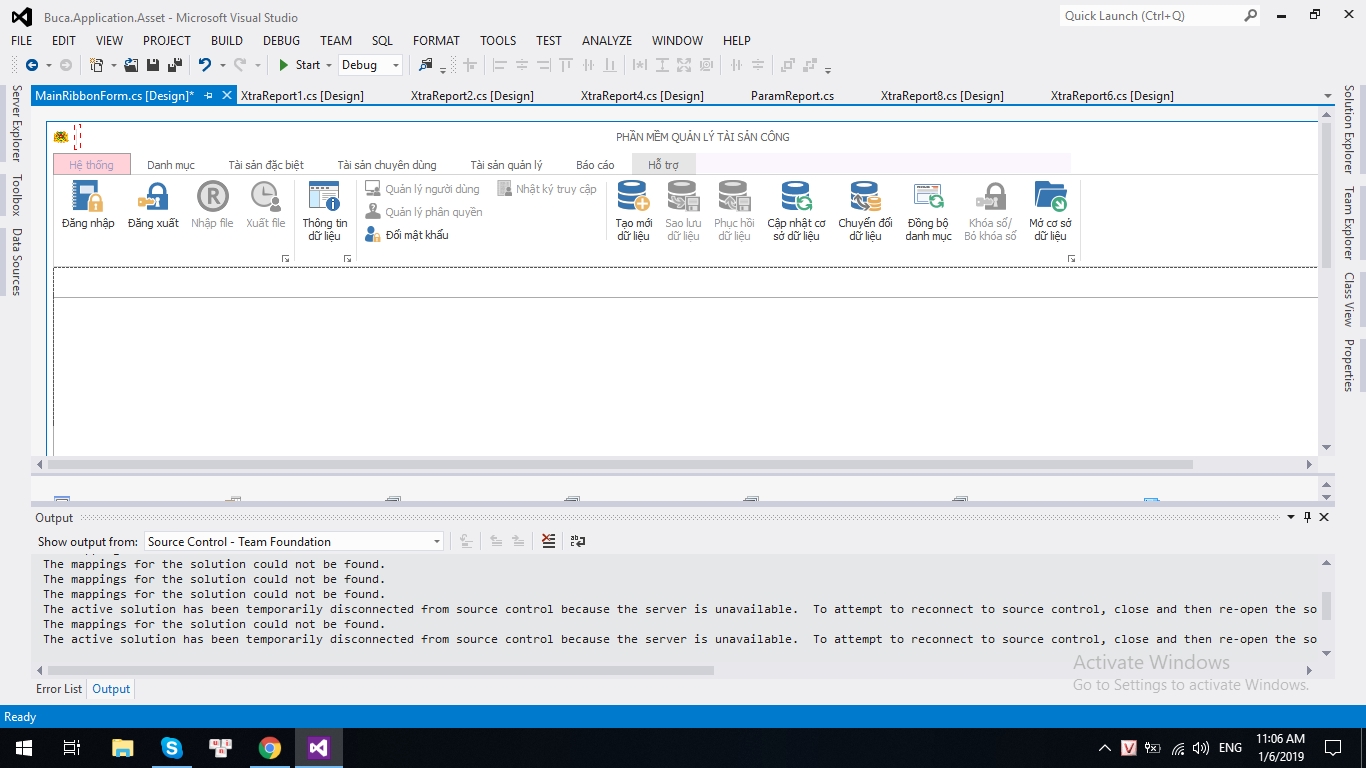The width and height of the screenshot is (1366, 768).
Task: Click the Open File toolbar icon
Action: point(131,65)
